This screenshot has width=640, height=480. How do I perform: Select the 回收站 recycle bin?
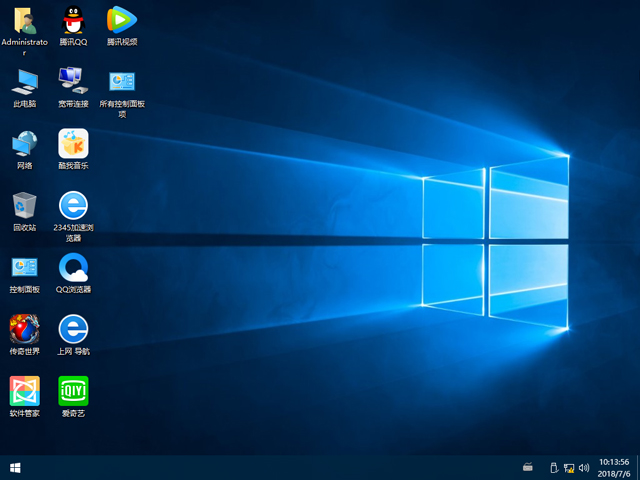click(25, 205)
